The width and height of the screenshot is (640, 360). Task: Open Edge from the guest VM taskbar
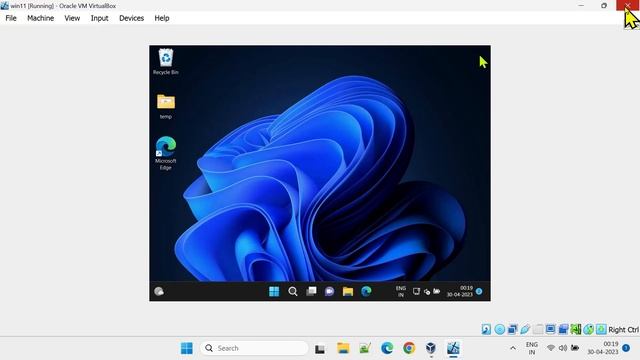click(366, 291)
